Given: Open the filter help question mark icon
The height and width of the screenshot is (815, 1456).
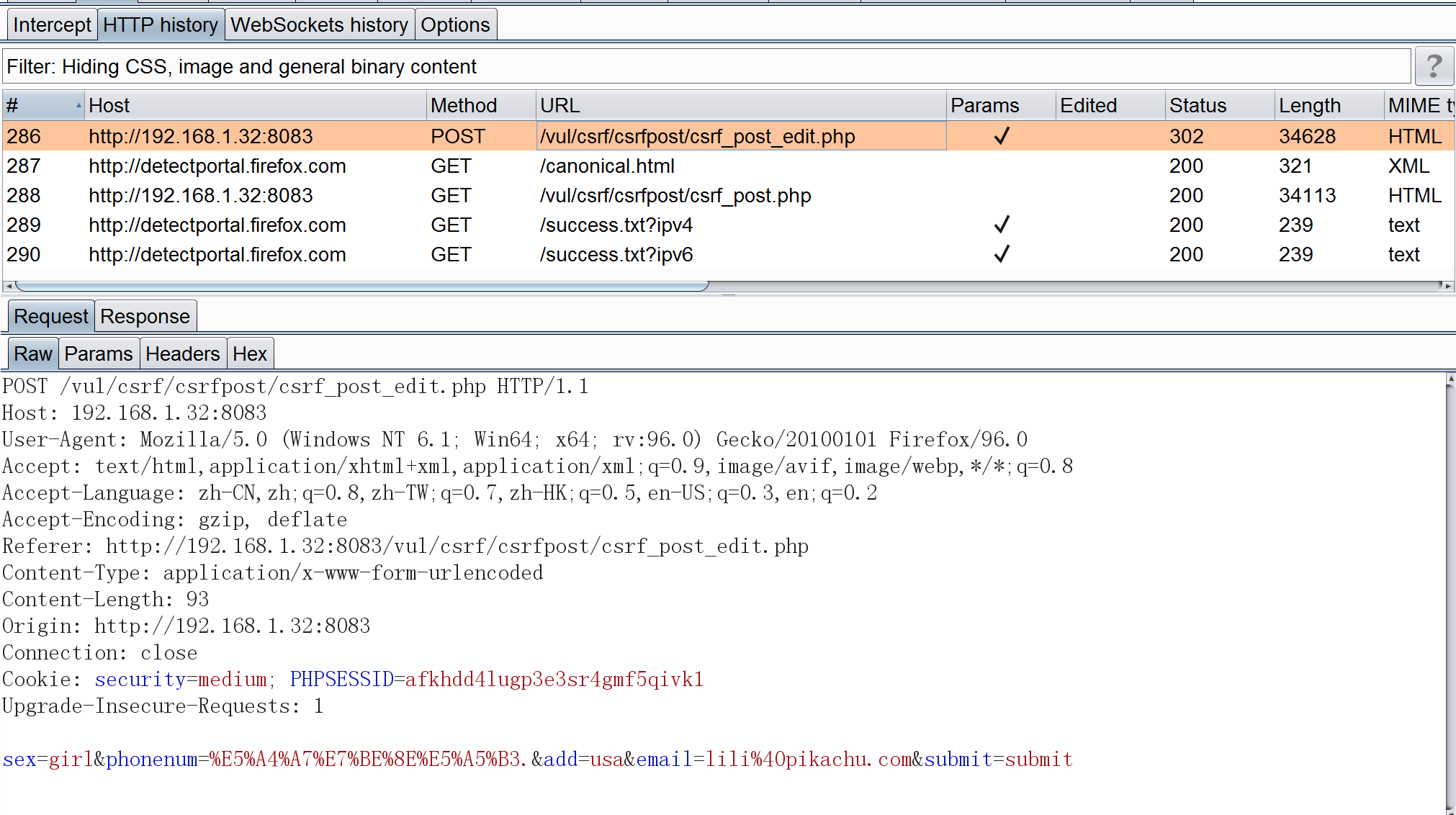Looking at the screenshot, I should (x=1434, y=66).
